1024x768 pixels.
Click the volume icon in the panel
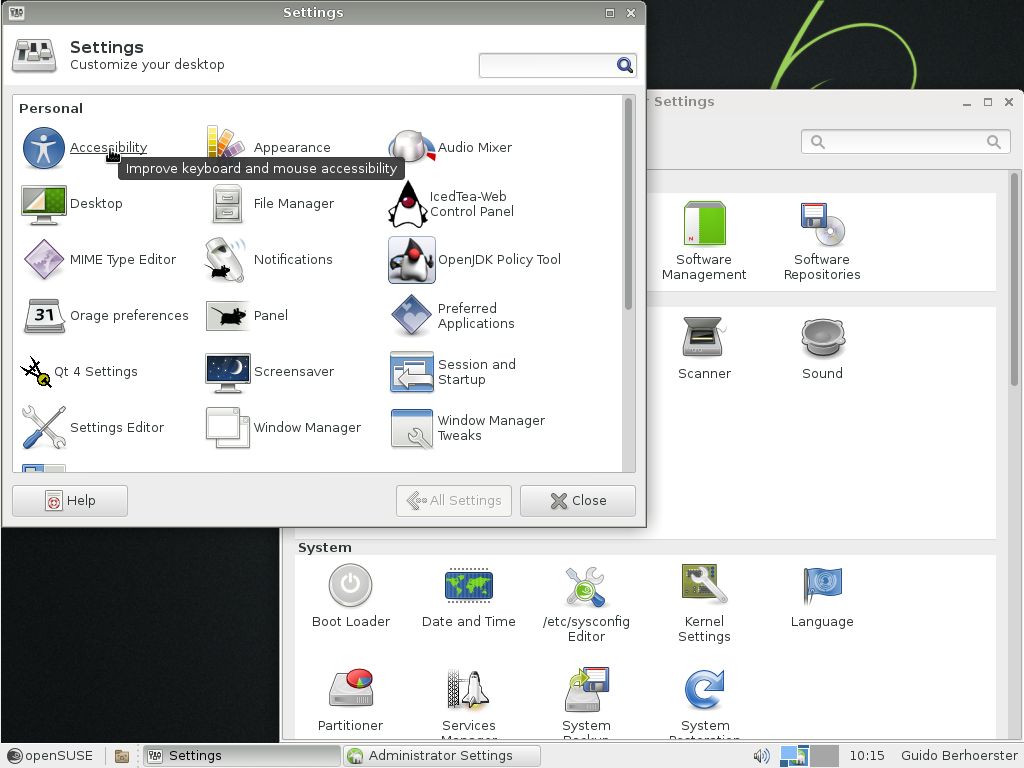(761, 756)
